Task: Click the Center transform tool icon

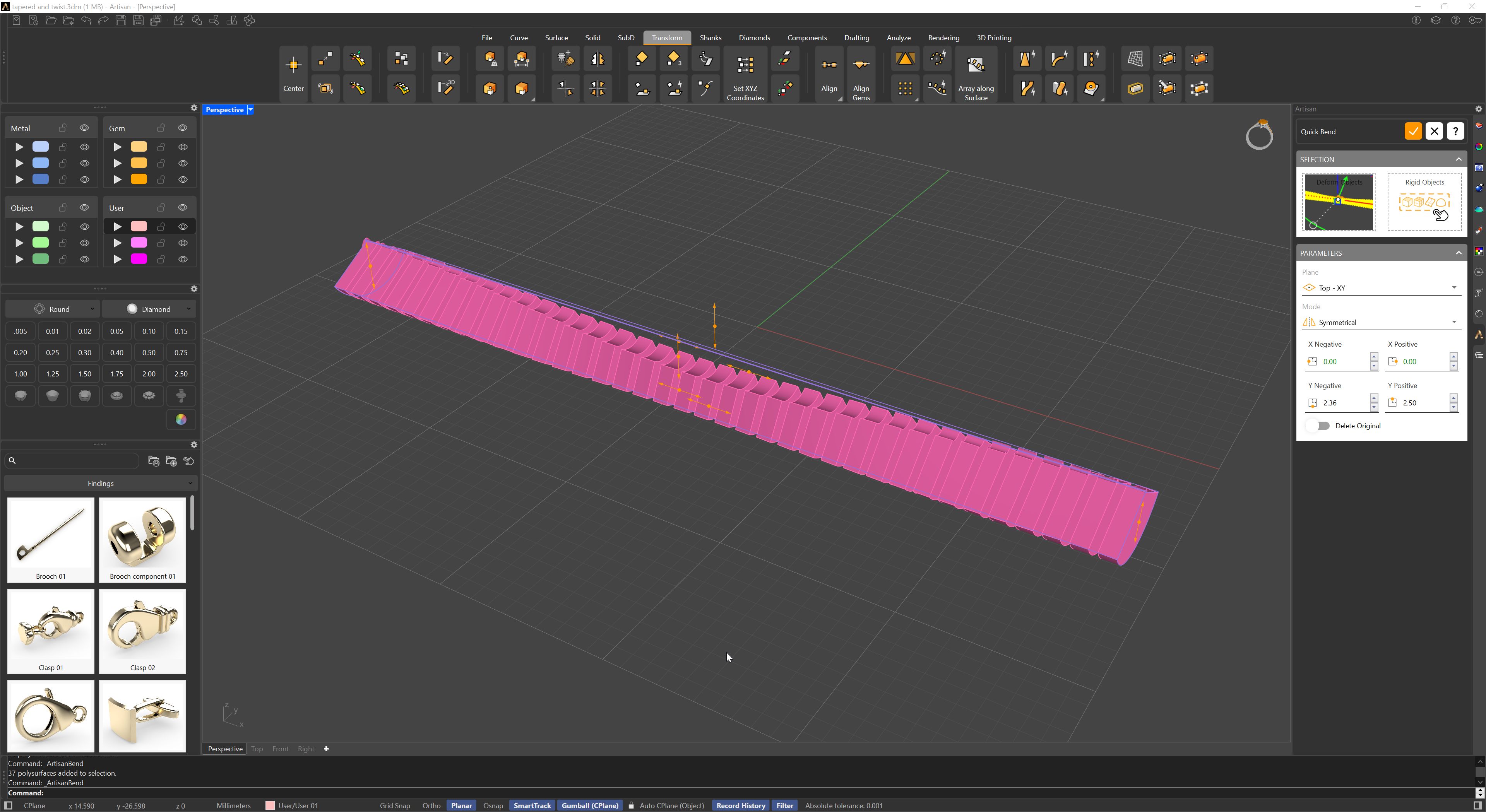Action: 293,65
